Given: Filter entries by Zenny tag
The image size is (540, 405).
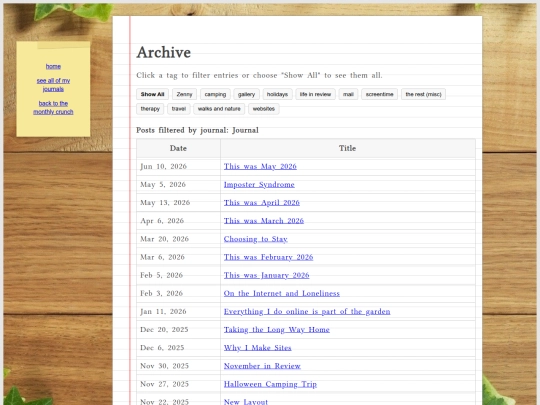Looking at the screenshot, I should [184, 94].
